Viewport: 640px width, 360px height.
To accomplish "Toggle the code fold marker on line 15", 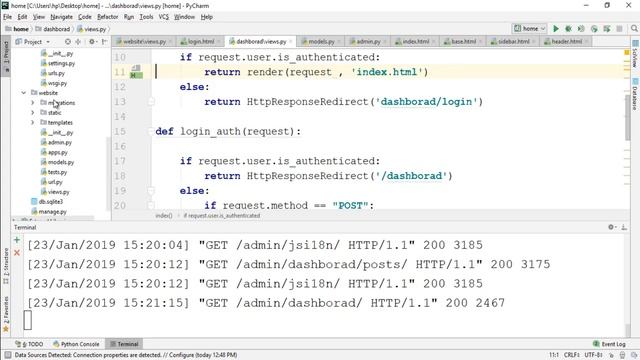I will [x=151, y=131].
